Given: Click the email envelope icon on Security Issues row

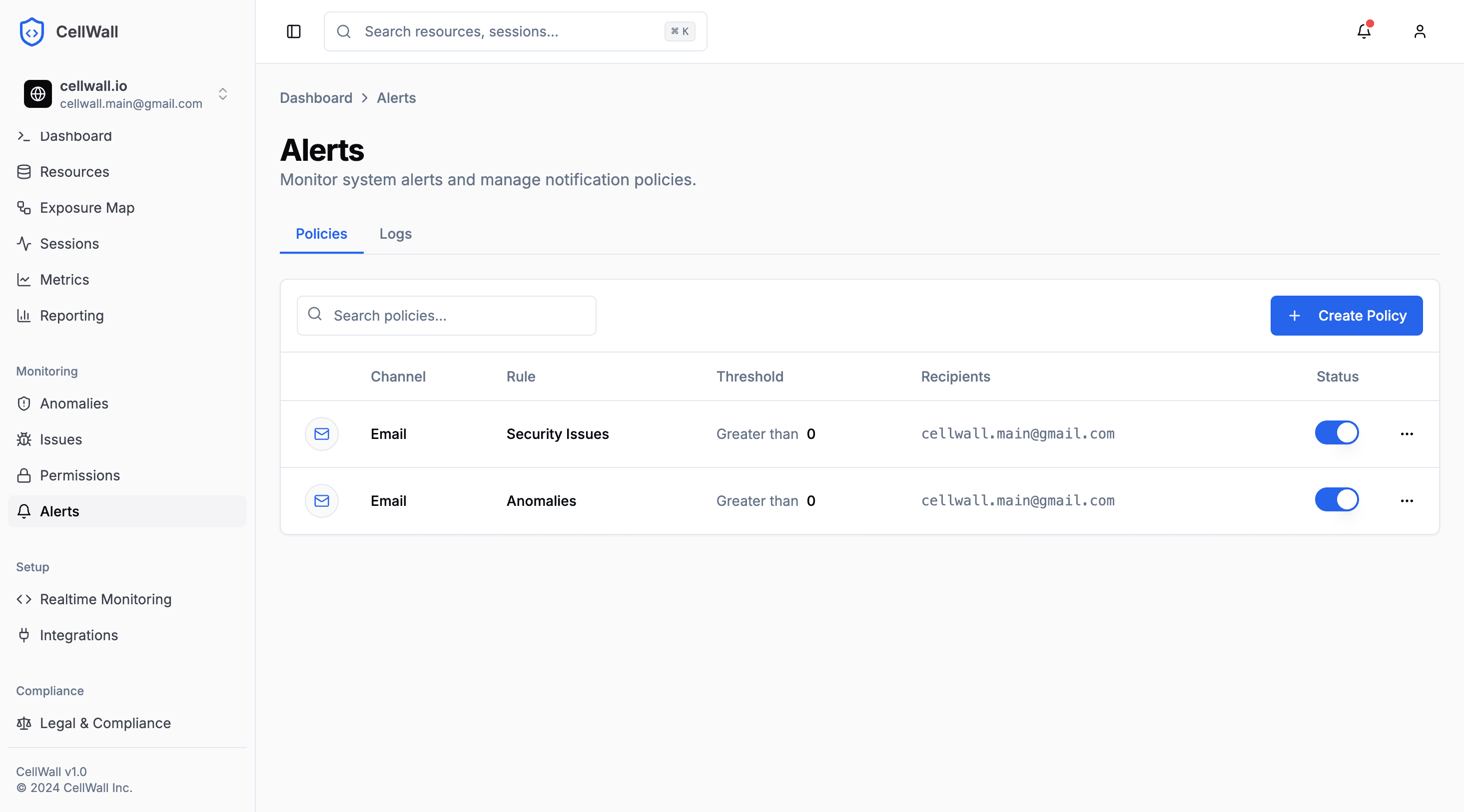Looking at the screenshot, I should pyautogui.click(x=322, y=434).
